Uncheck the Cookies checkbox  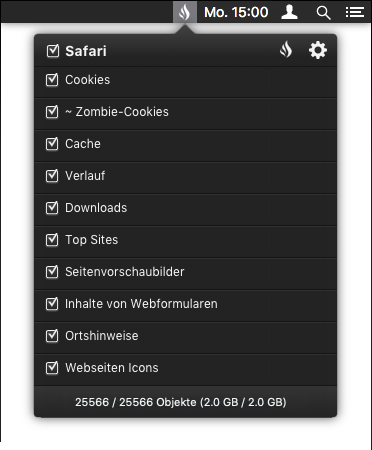coord(52,80)
